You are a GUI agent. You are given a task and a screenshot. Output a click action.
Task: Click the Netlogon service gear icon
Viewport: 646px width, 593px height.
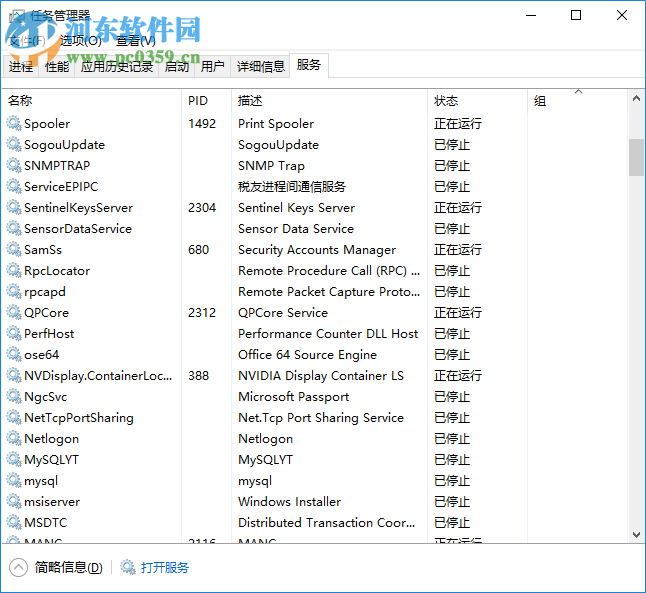click(14, 438)
